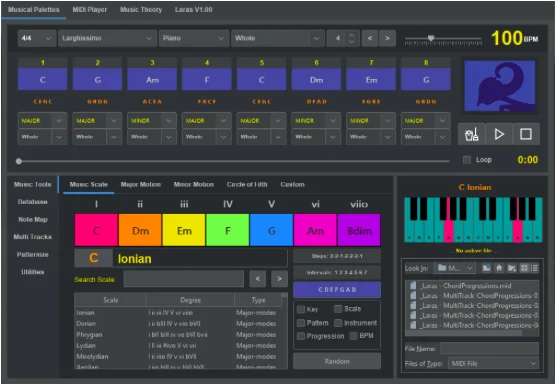Viewport: 557px width, 384px height.
Task: Tick the BPM checkbox
Action: click(x=353, y=336)
